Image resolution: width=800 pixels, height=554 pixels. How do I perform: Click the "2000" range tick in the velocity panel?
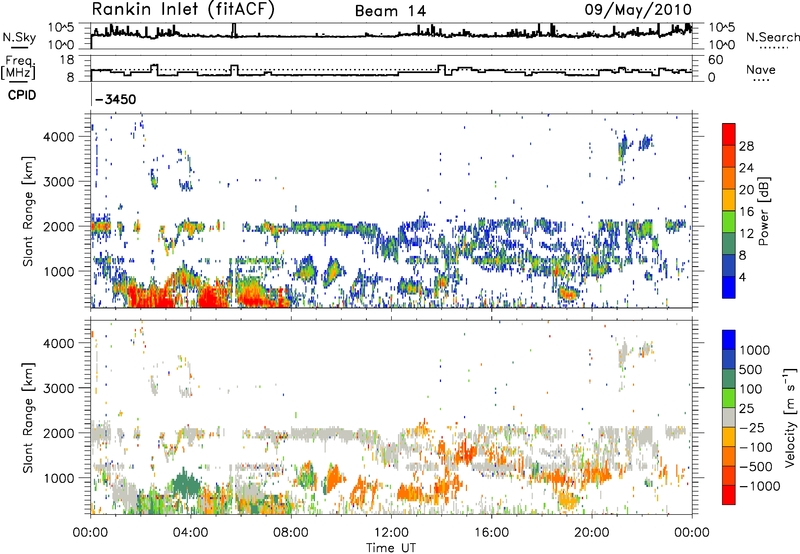tap(58, 433)
